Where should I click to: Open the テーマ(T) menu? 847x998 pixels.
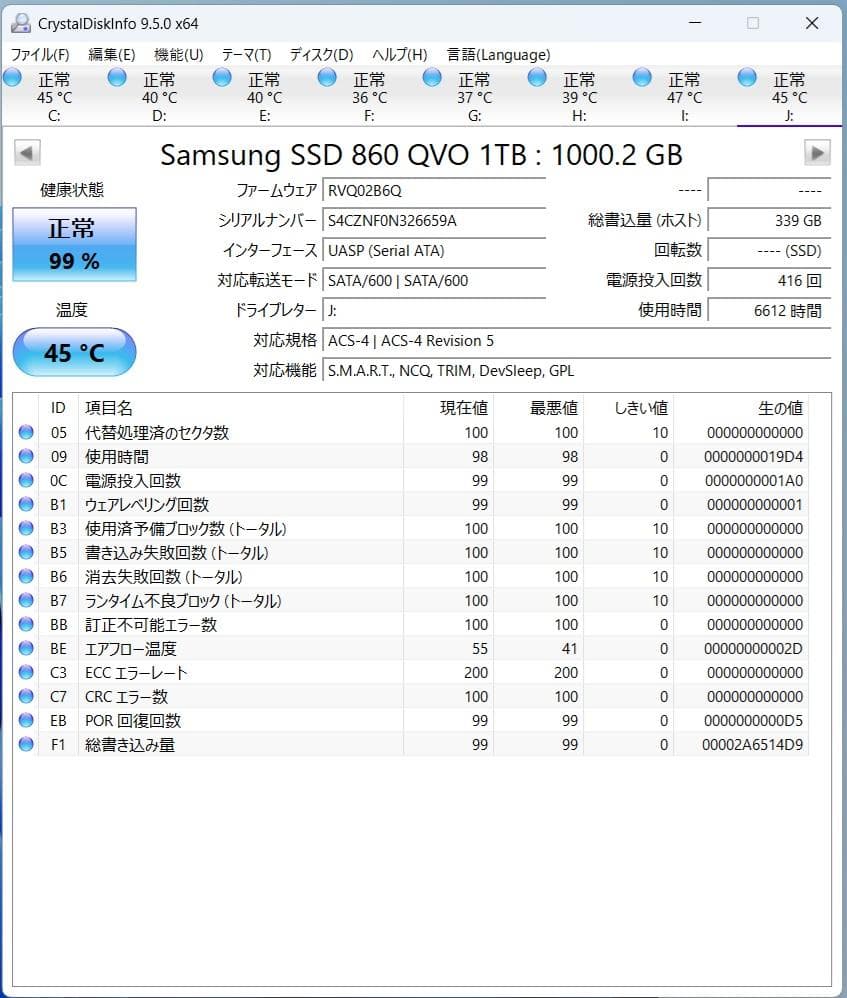[x=246, y=55]
